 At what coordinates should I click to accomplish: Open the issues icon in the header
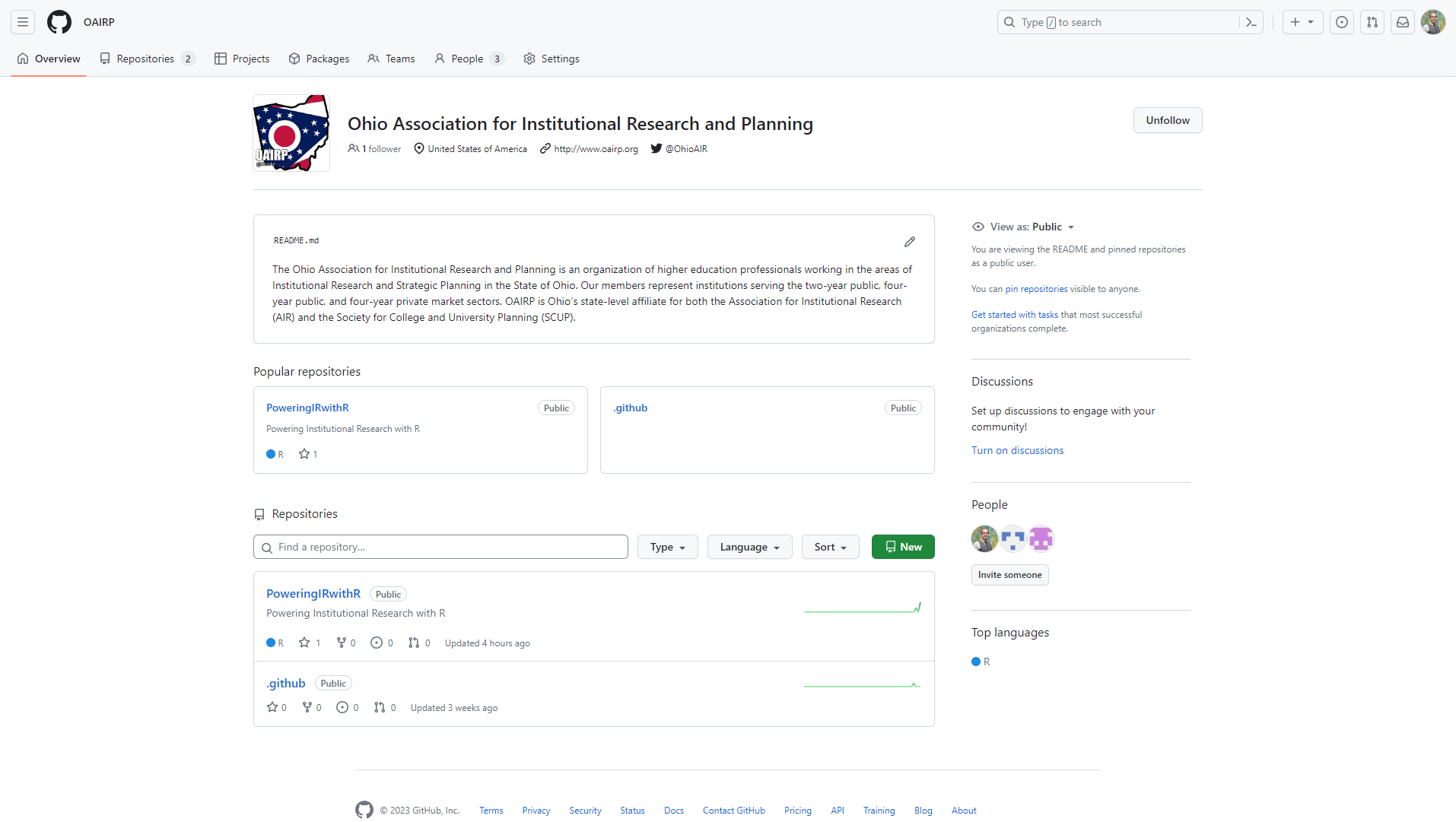(x=1342, y=22)
